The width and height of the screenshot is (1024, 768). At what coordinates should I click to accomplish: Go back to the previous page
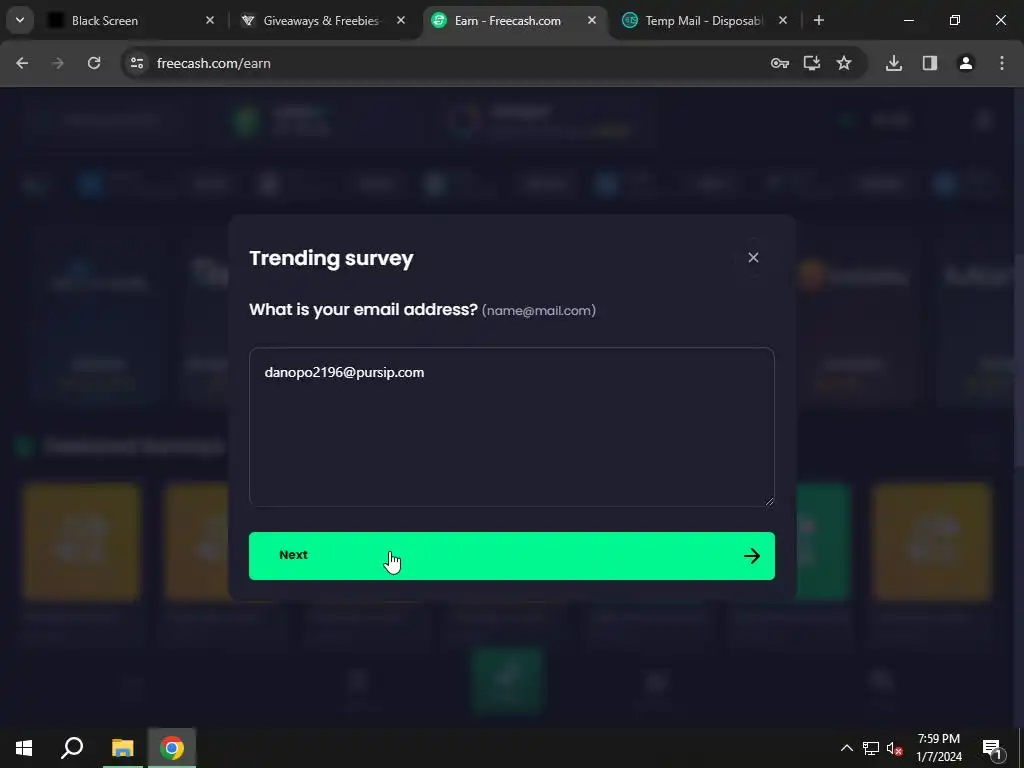click(22, 63)
